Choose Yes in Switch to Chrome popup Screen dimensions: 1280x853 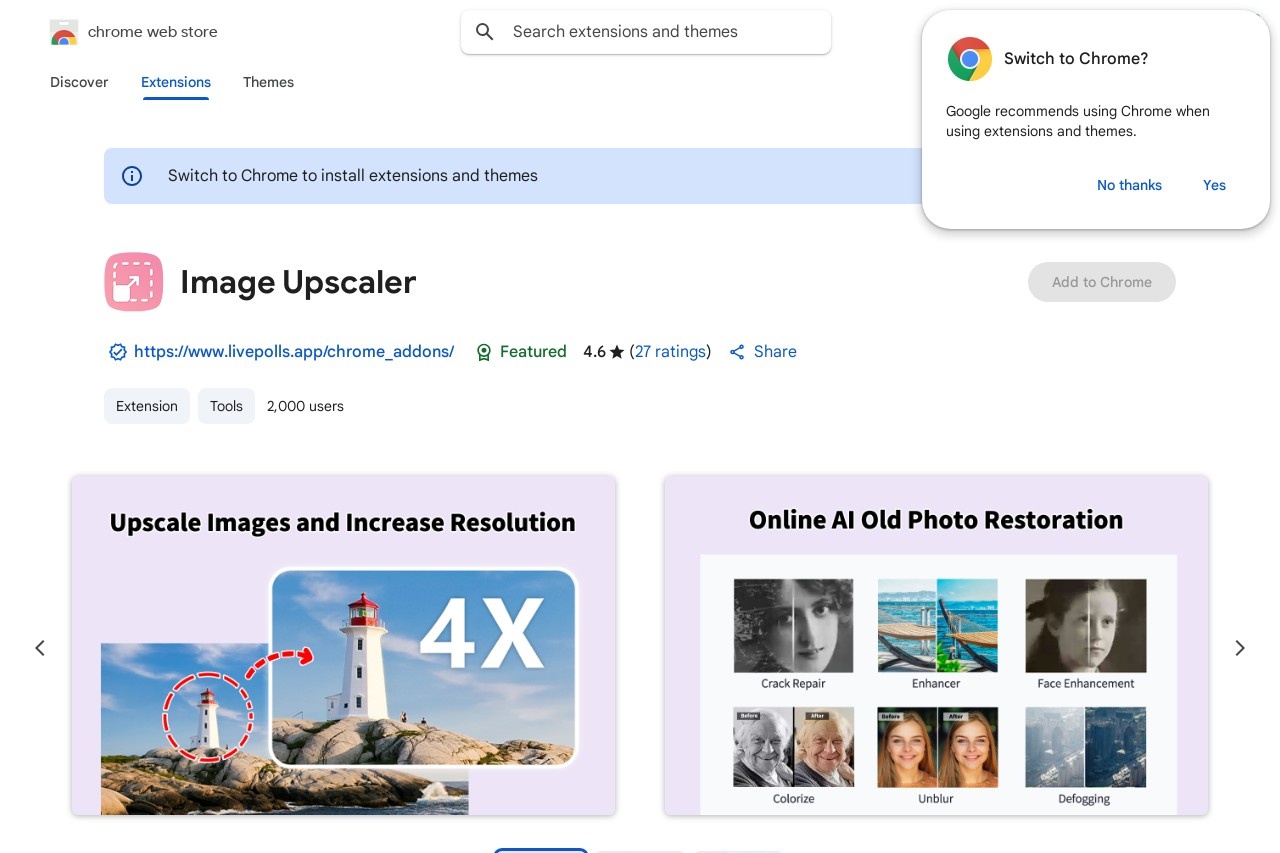(1214, 185)
